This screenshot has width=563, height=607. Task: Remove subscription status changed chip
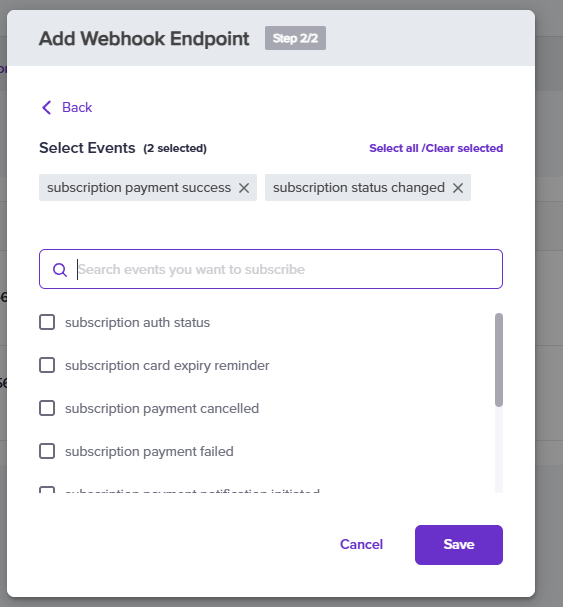pos(458,188)
